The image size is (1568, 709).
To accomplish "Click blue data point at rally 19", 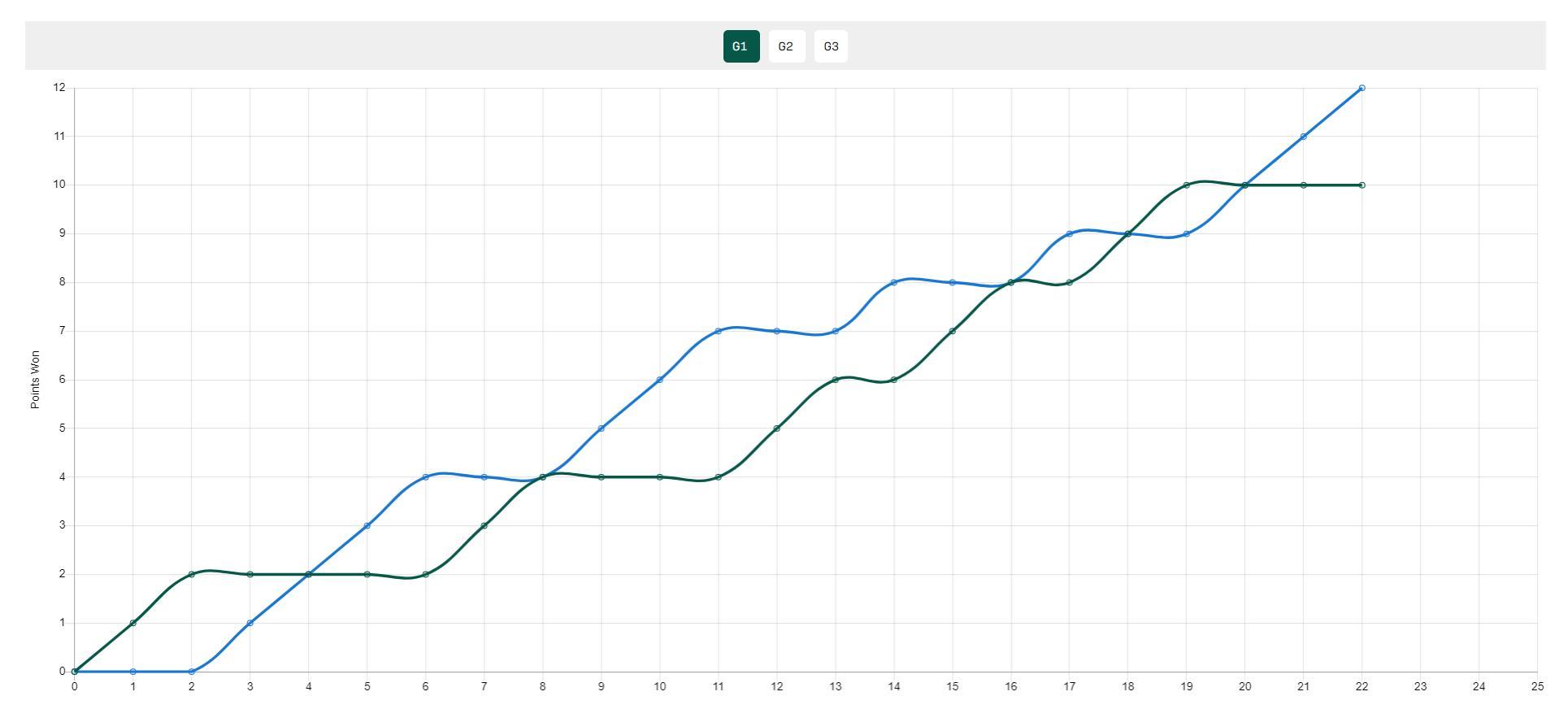I will click(x=1186, y=234).
